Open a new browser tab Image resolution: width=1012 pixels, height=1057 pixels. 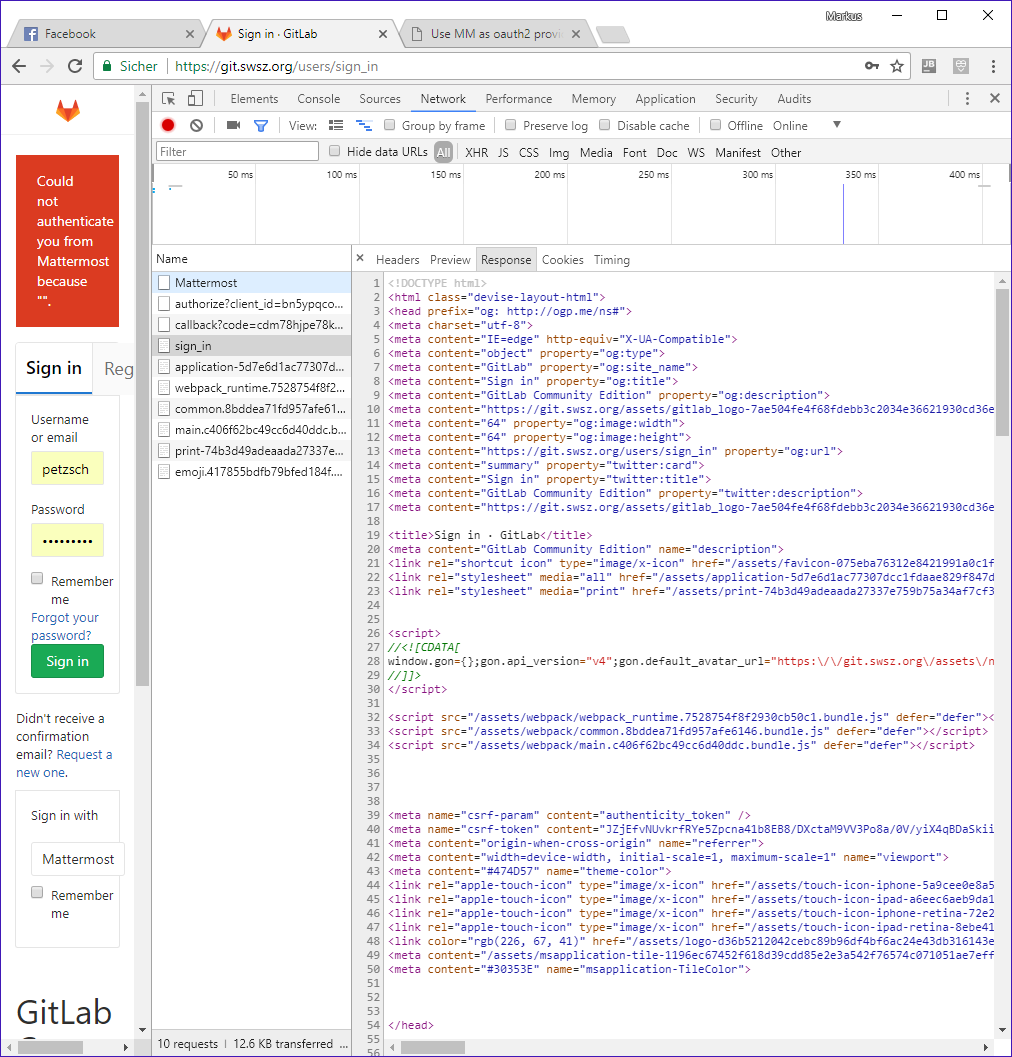[x=613, y=34]
